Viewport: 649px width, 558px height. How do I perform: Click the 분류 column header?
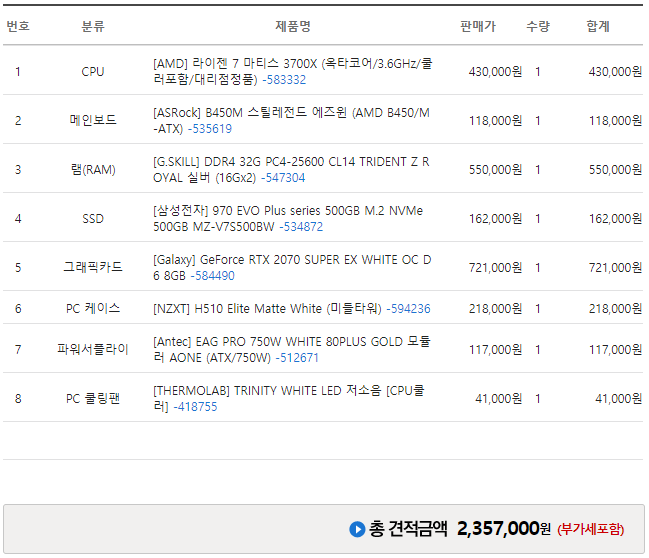(93, 26)
